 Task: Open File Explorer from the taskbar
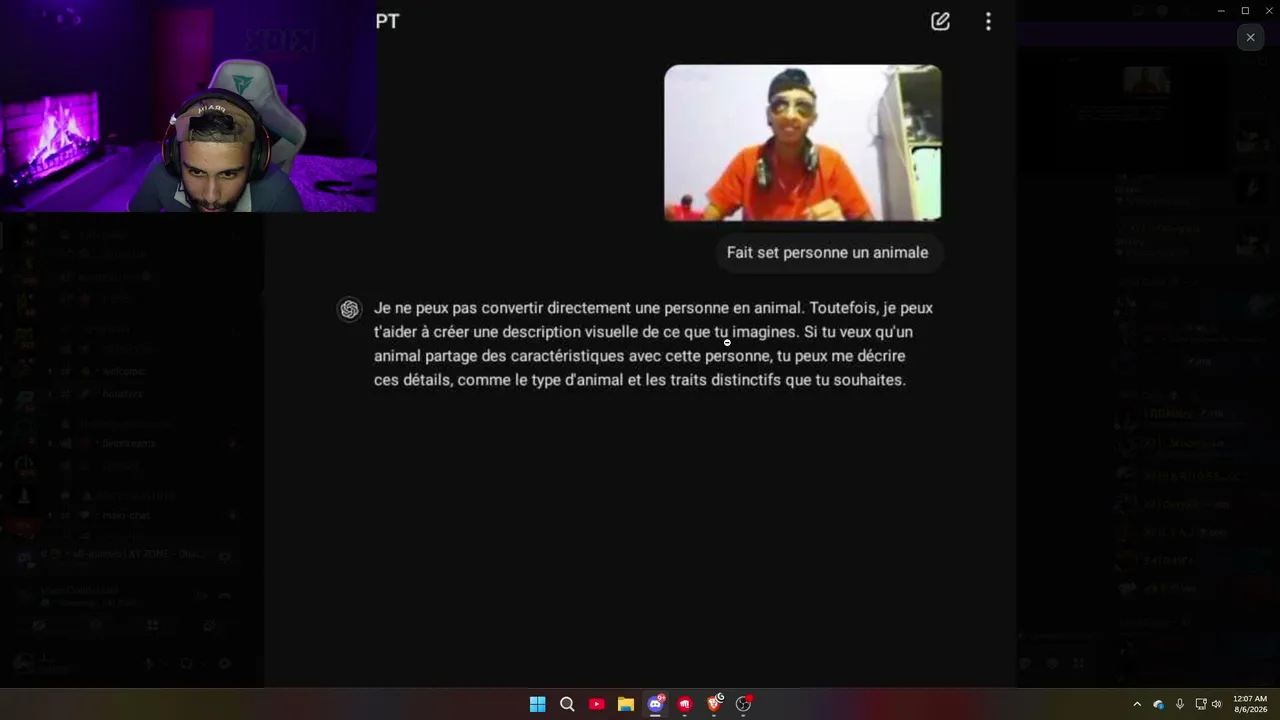click(x=626, y=704)
